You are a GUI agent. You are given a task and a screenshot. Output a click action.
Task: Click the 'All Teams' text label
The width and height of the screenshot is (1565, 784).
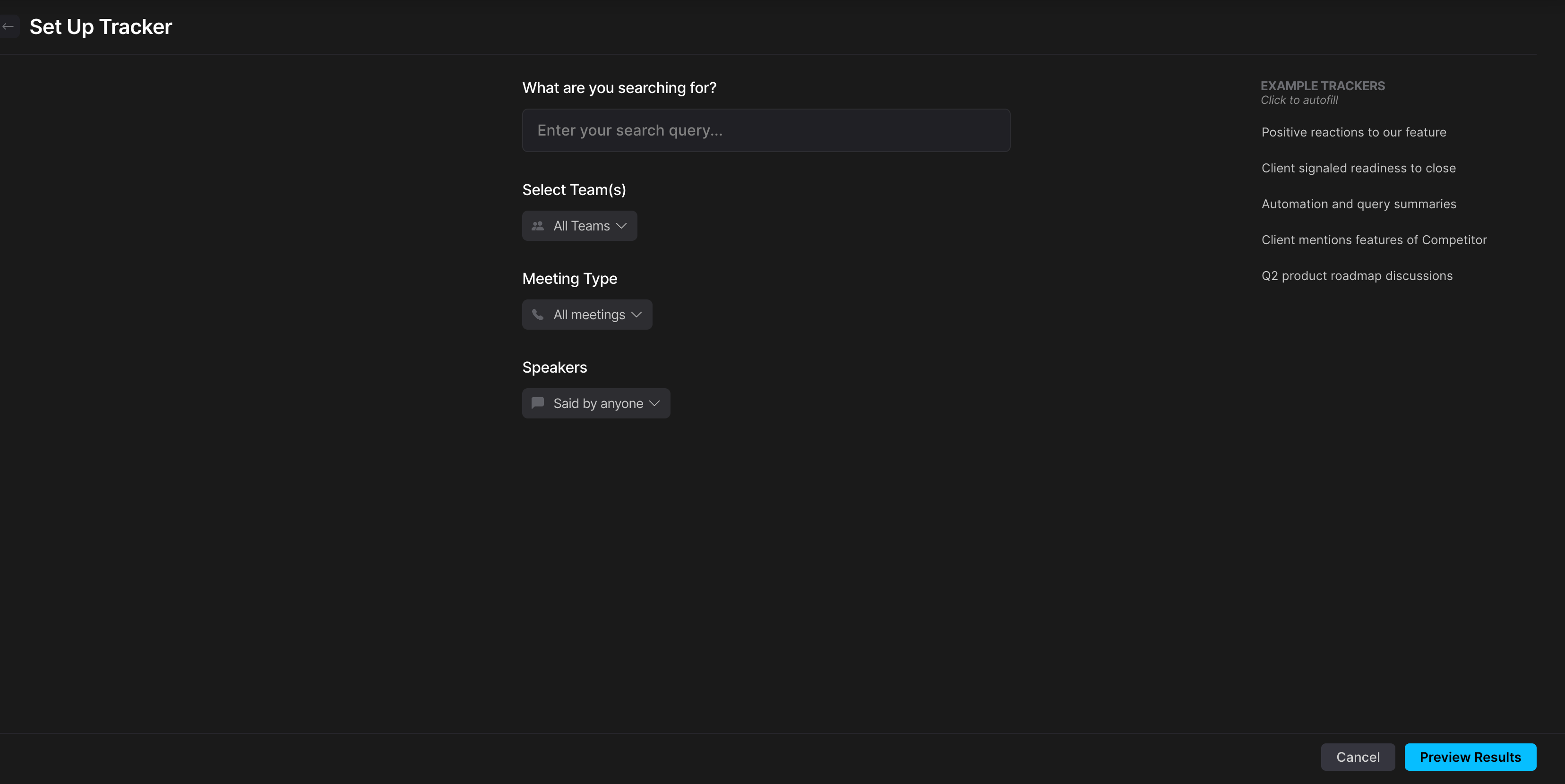tap(581, 226)
